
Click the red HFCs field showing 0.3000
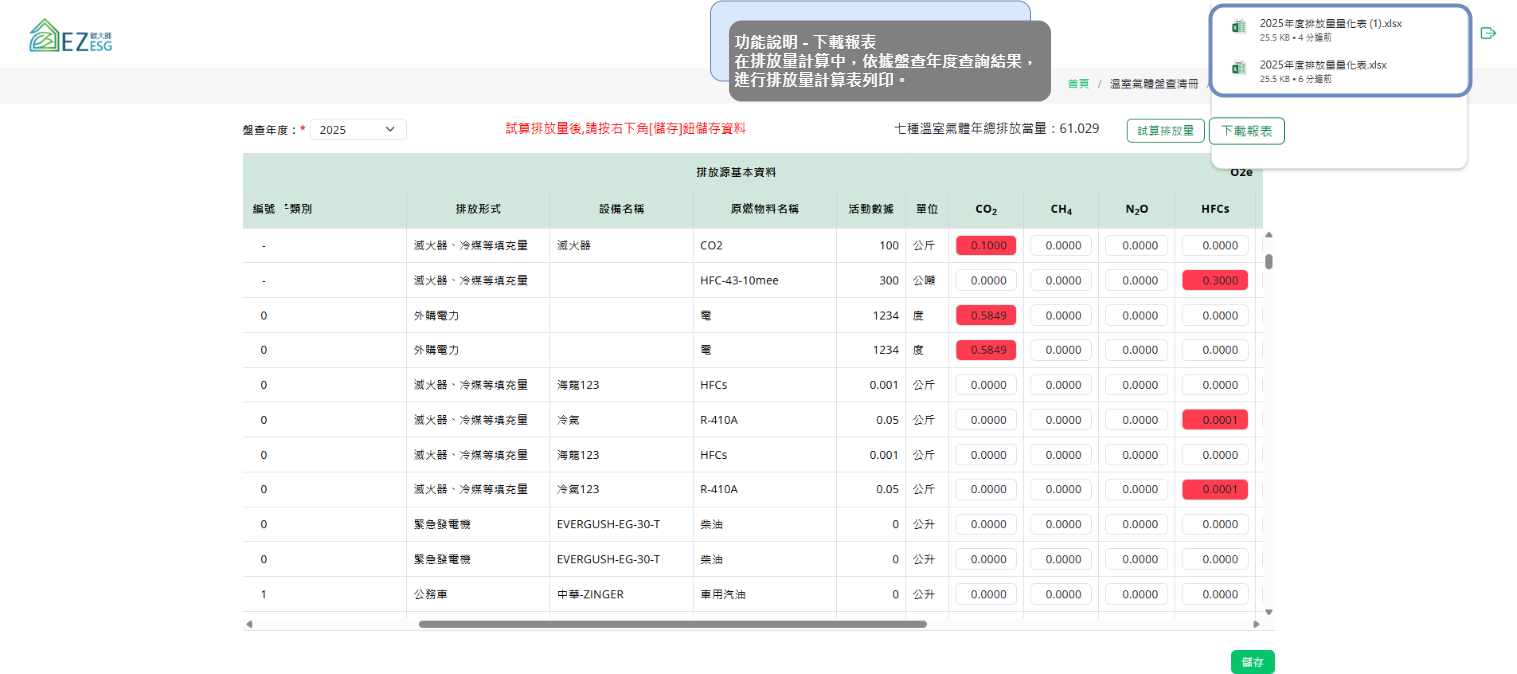coord(1215,281)
